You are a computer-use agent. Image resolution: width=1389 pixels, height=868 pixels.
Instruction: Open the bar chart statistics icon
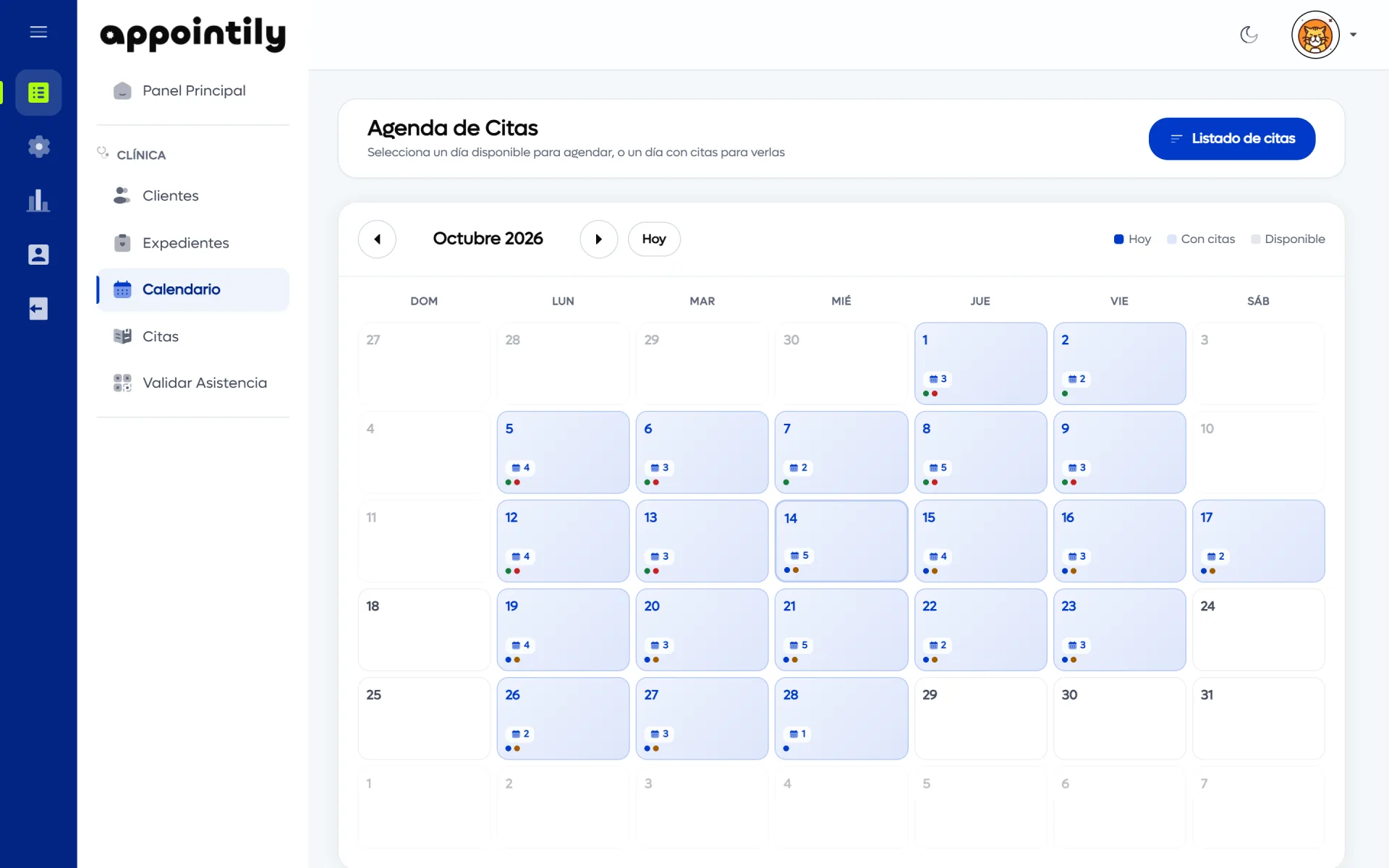(x=38, y=200)
